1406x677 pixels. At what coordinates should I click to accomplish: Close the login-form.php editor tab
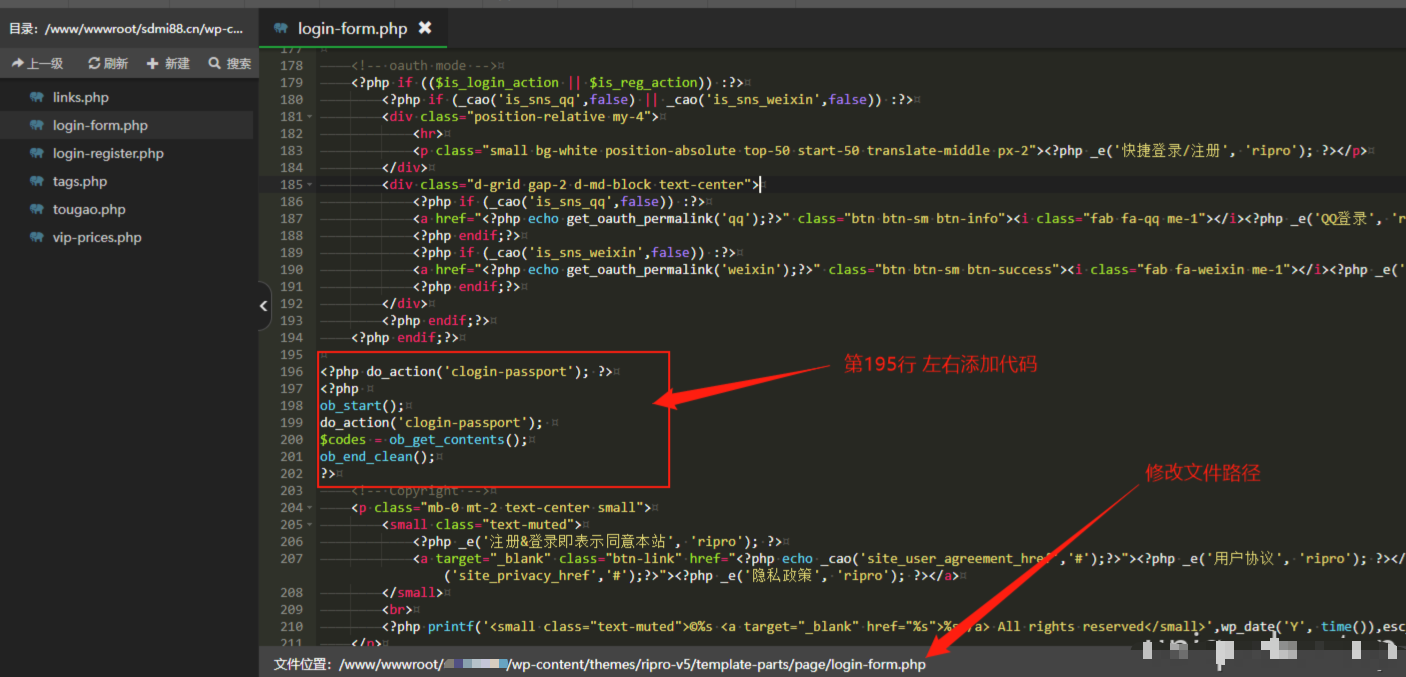(425, 28)
